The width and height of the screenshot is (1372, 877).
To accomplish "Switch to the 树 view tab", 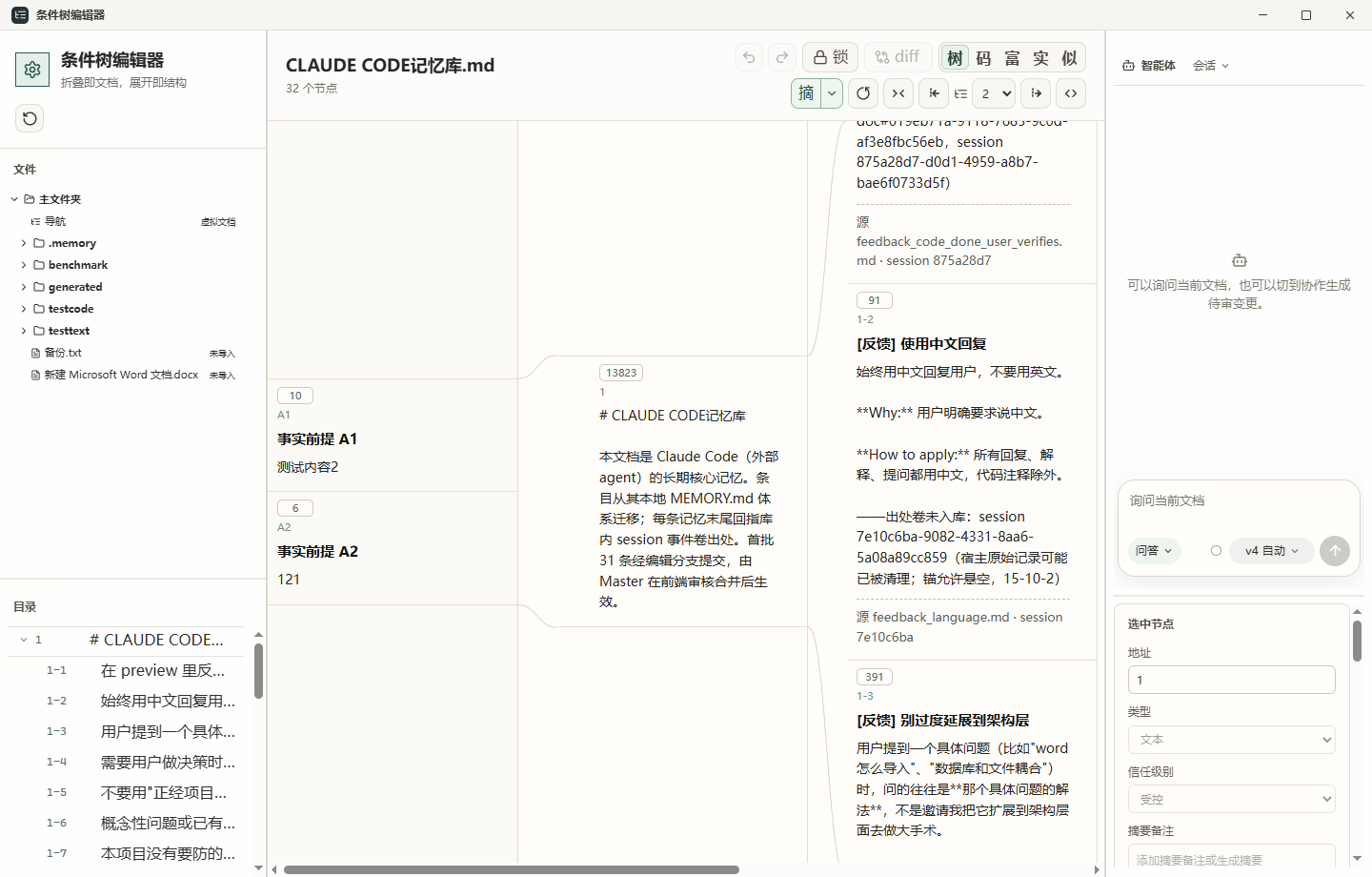I will 955,58.
